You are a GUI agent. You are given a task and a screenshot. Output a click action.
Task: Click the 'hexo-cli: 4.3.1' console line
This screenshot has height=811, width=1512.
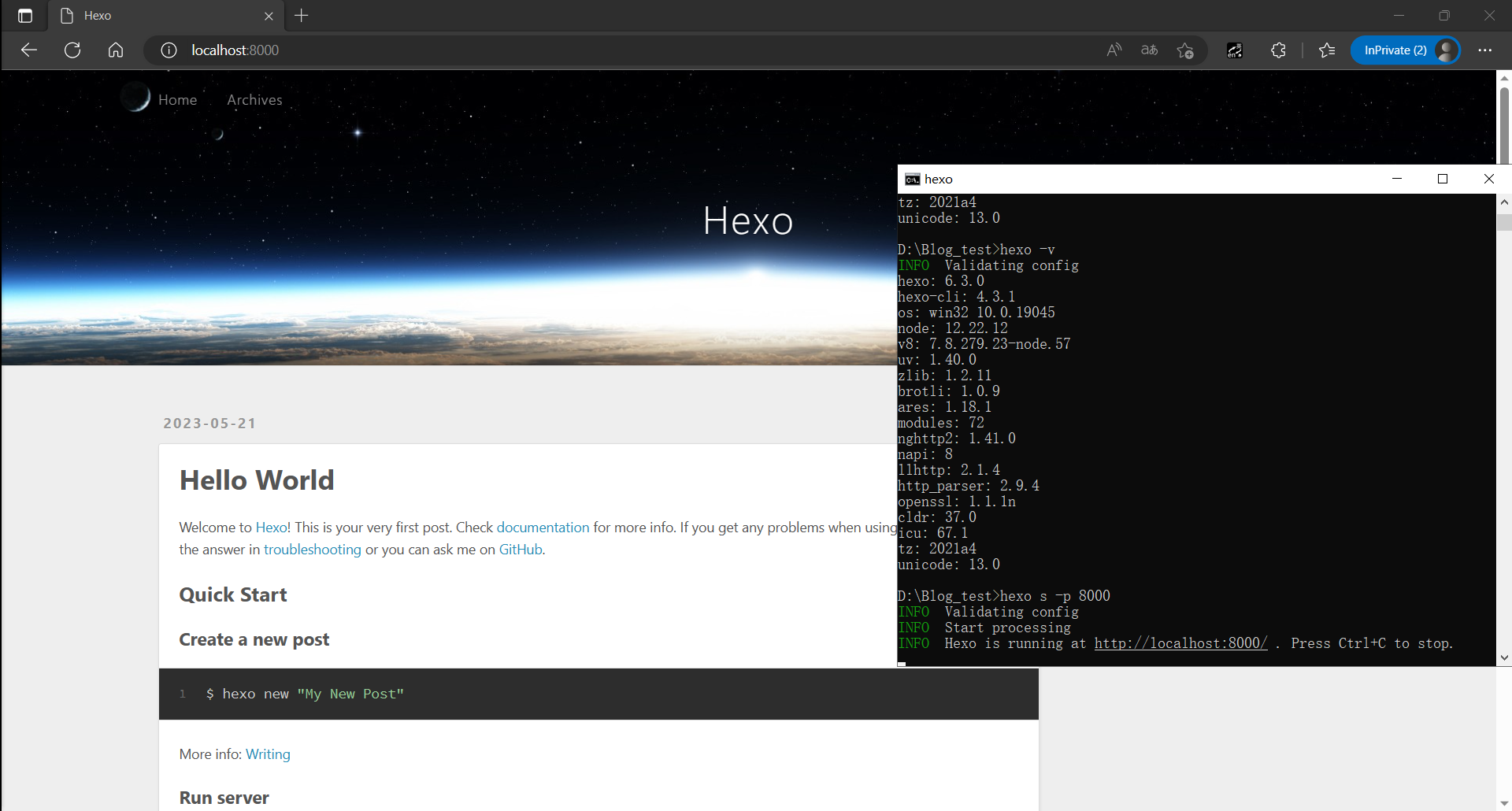click(957, 297)
